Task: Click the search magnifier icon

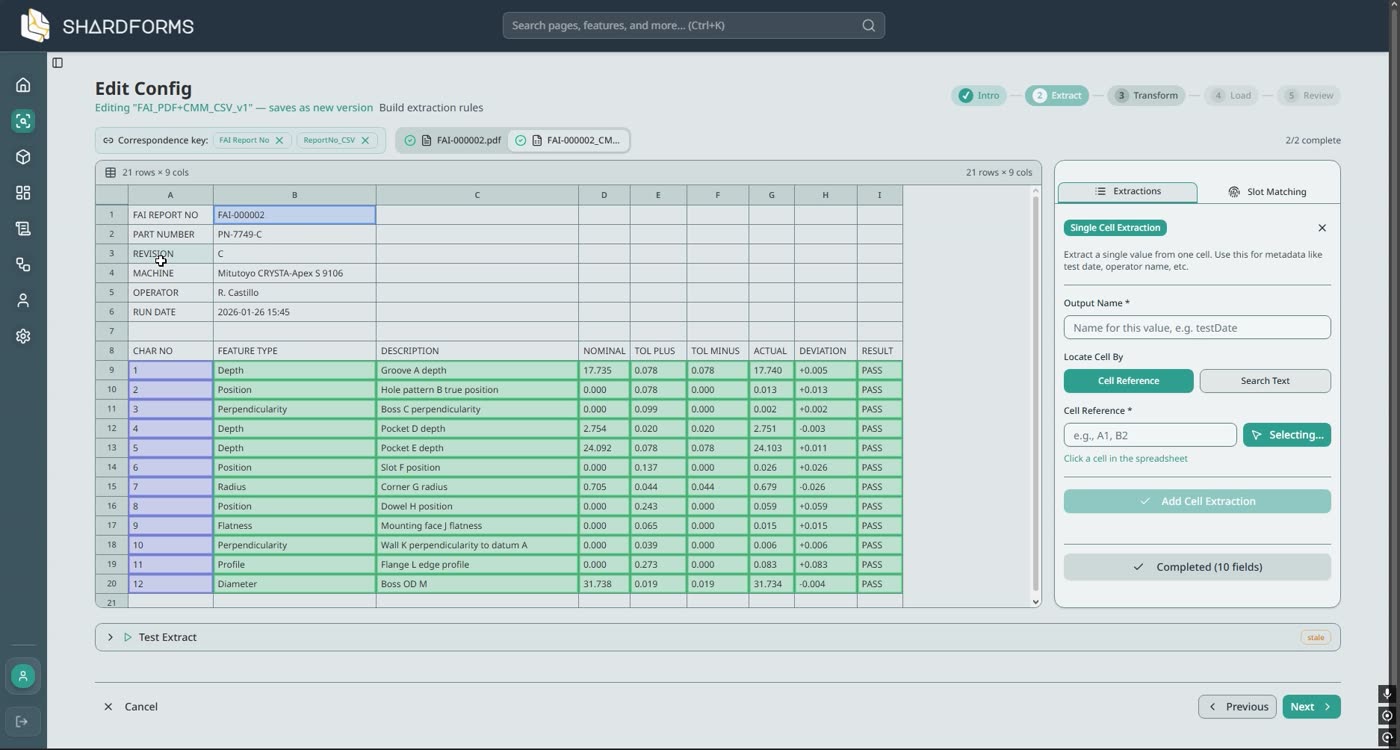Action: (869, 25)
